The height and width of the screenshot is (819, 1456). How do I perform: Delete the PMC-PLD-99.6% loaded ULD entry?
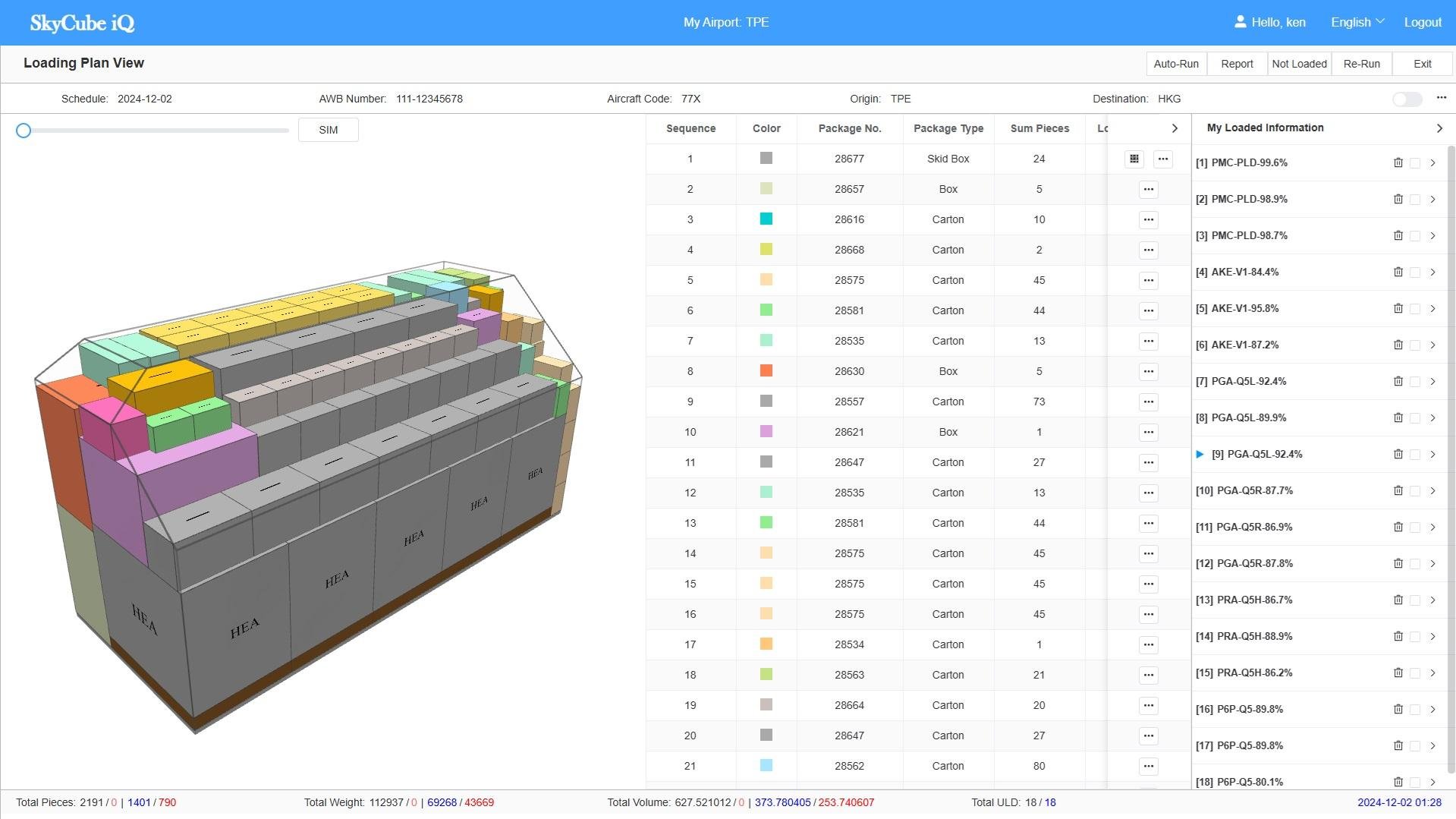coord(1398,162)
